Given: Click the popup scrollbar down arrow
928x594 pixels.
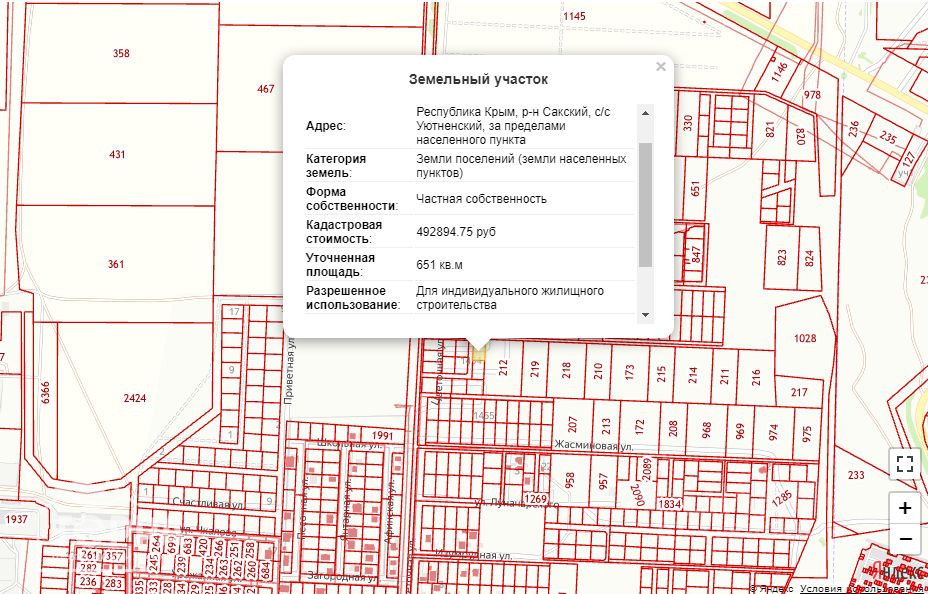Looking at the screenshot, I should point(645,315).
